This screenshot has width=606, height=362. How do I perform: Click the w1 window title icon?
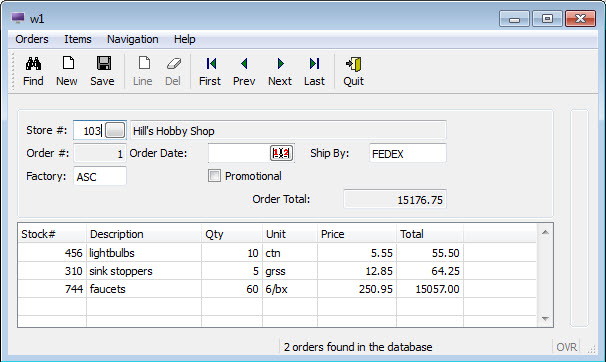click(x=18, y=18)
